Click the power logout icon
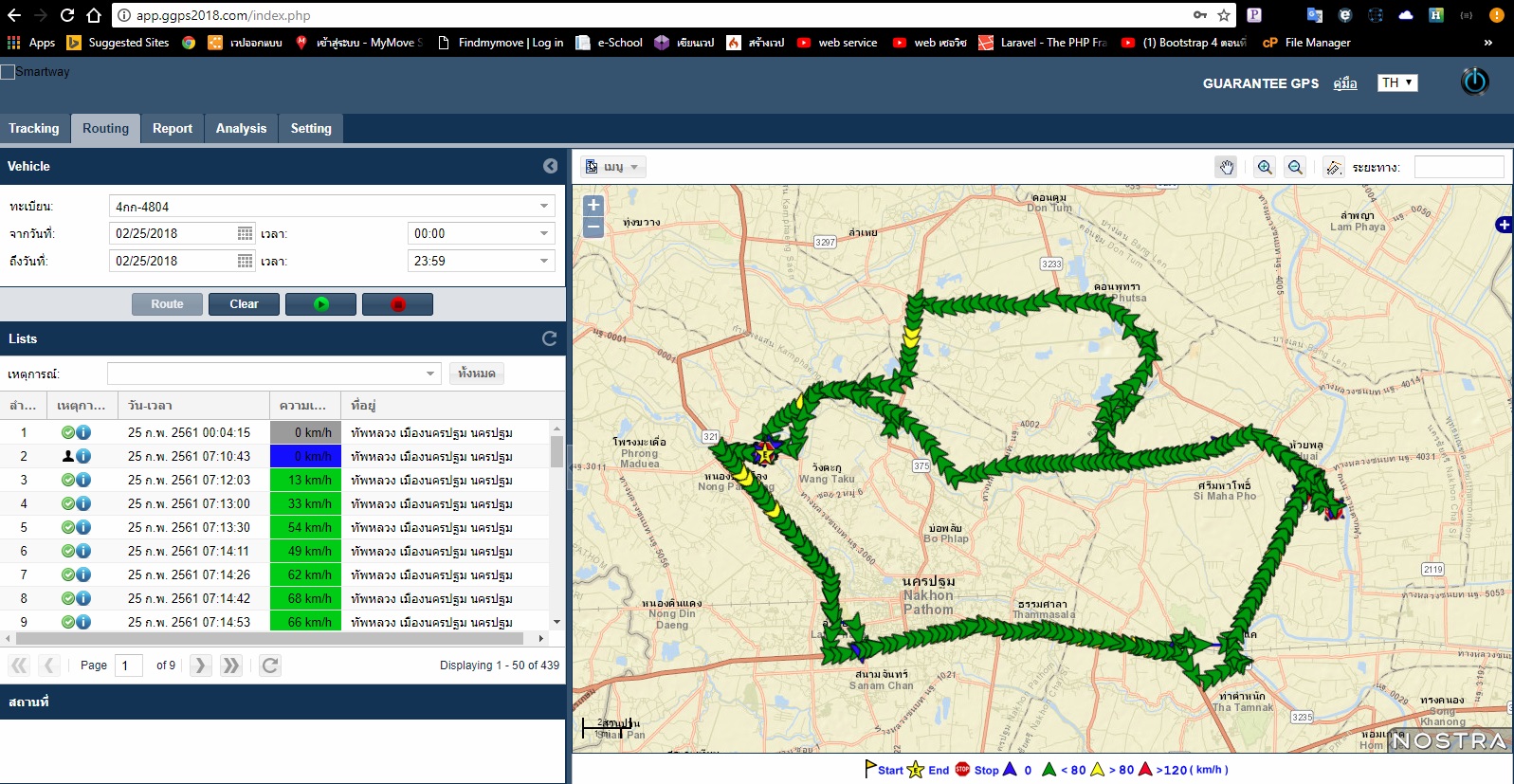The width and height of the screenshot is (1514, 784). point(1474,82)
